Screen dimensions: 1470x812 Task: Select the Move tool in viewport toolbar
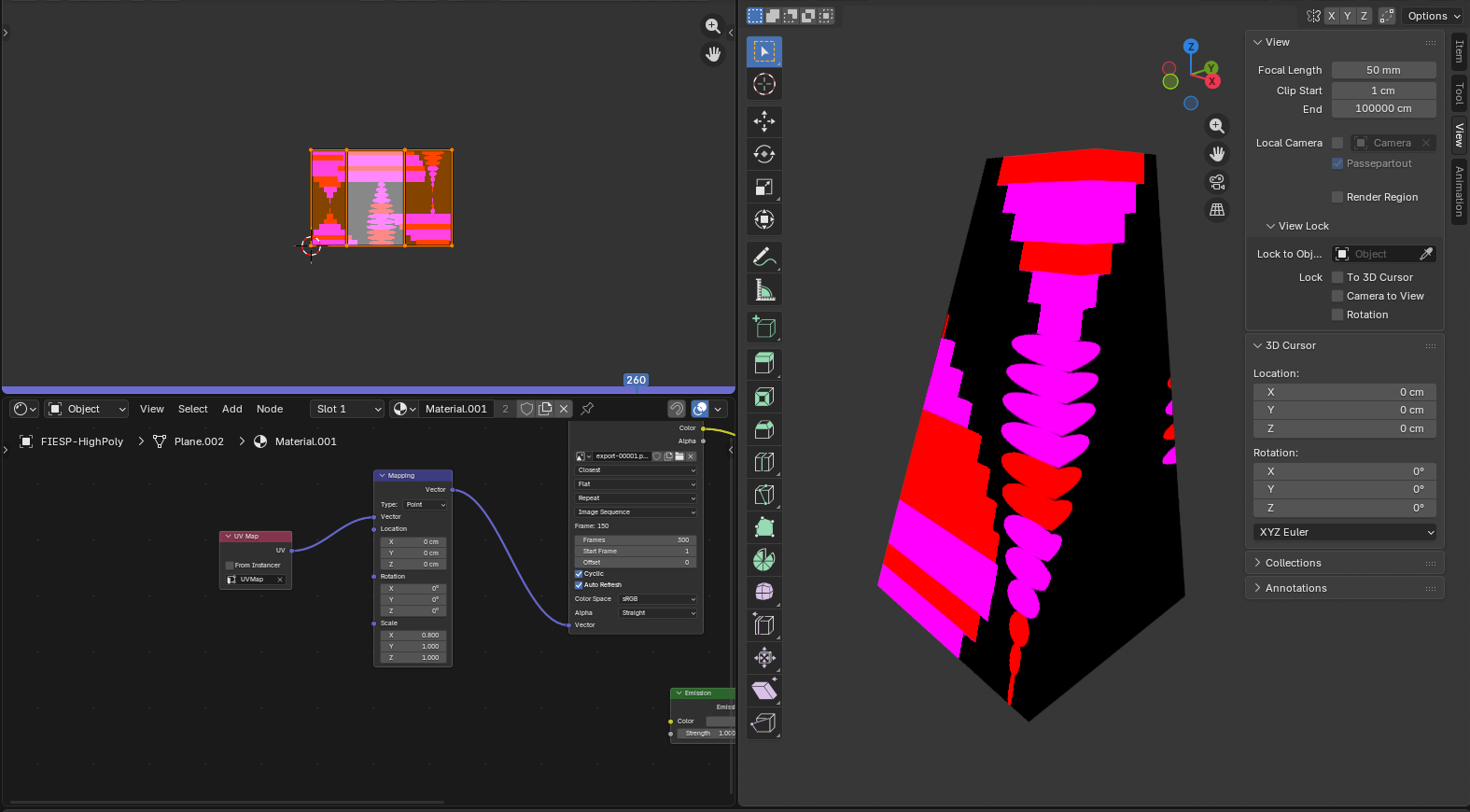click(763, 121)
